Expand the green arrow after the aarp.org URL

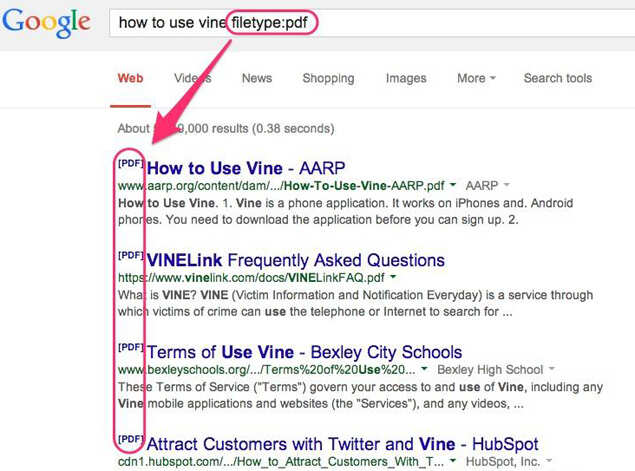(454, 186)
